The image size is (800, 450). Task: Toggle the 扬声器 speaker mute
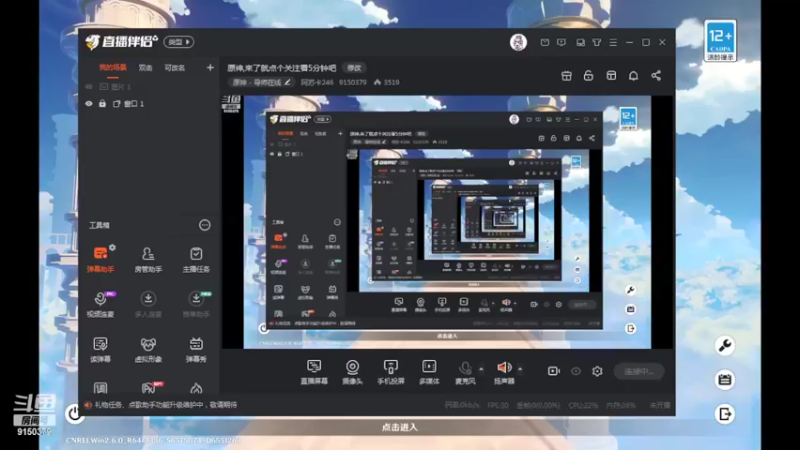[x=504, y=372]
